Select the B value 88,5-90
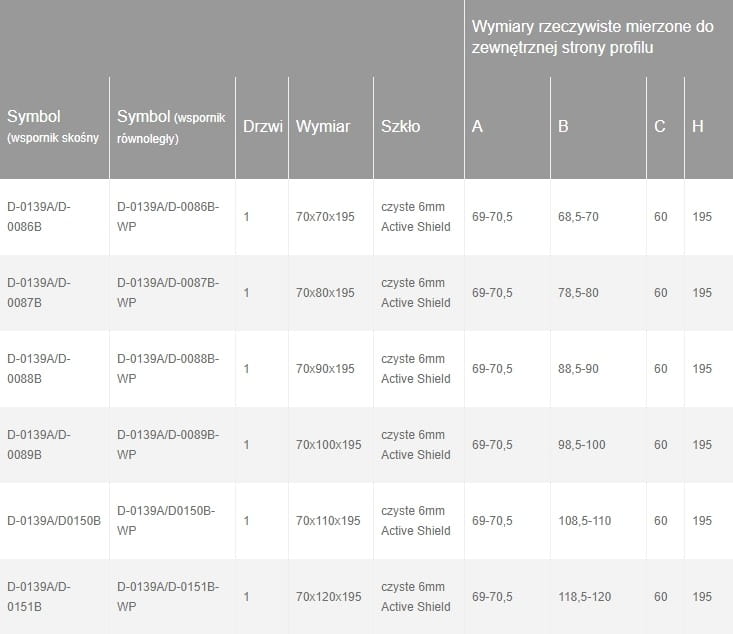This screenshot has width=733, height=634. pos(578,369)
